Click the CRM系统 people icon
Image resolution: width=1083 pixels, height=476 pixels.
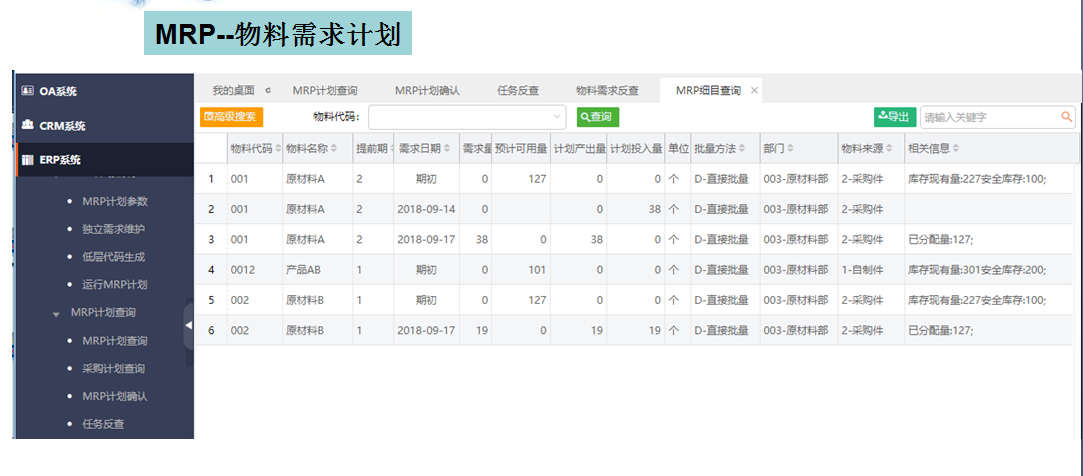tap(27, 125)
